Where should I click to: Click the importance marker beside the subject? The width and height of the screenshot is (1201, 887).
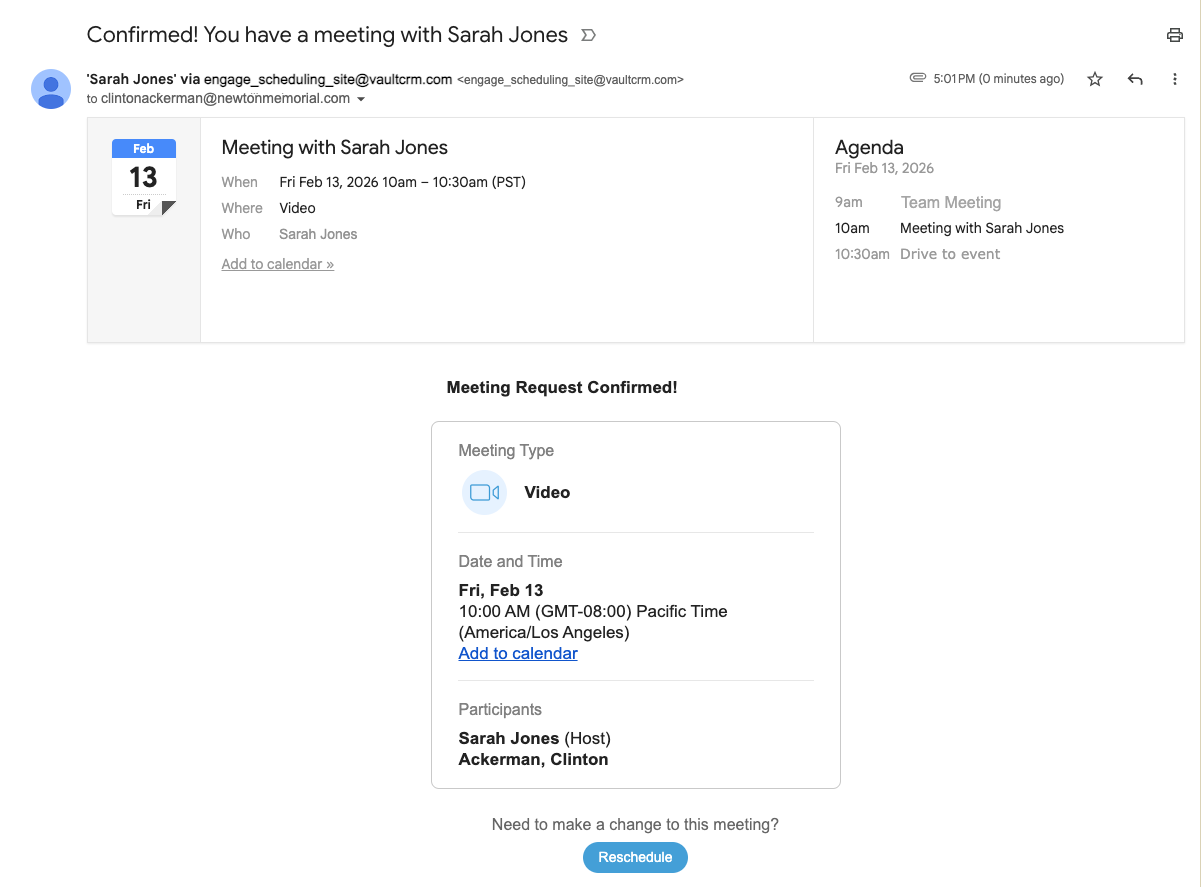[589, 36]
